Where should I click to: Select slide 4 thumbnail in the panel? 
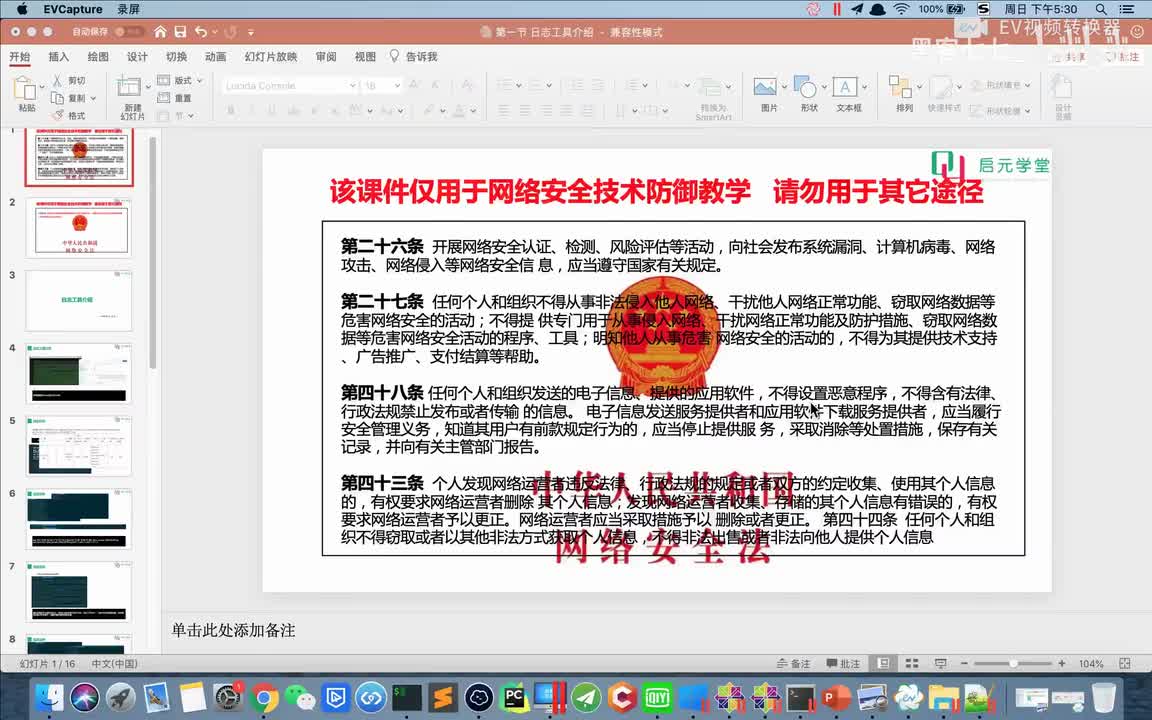(79, 372)
